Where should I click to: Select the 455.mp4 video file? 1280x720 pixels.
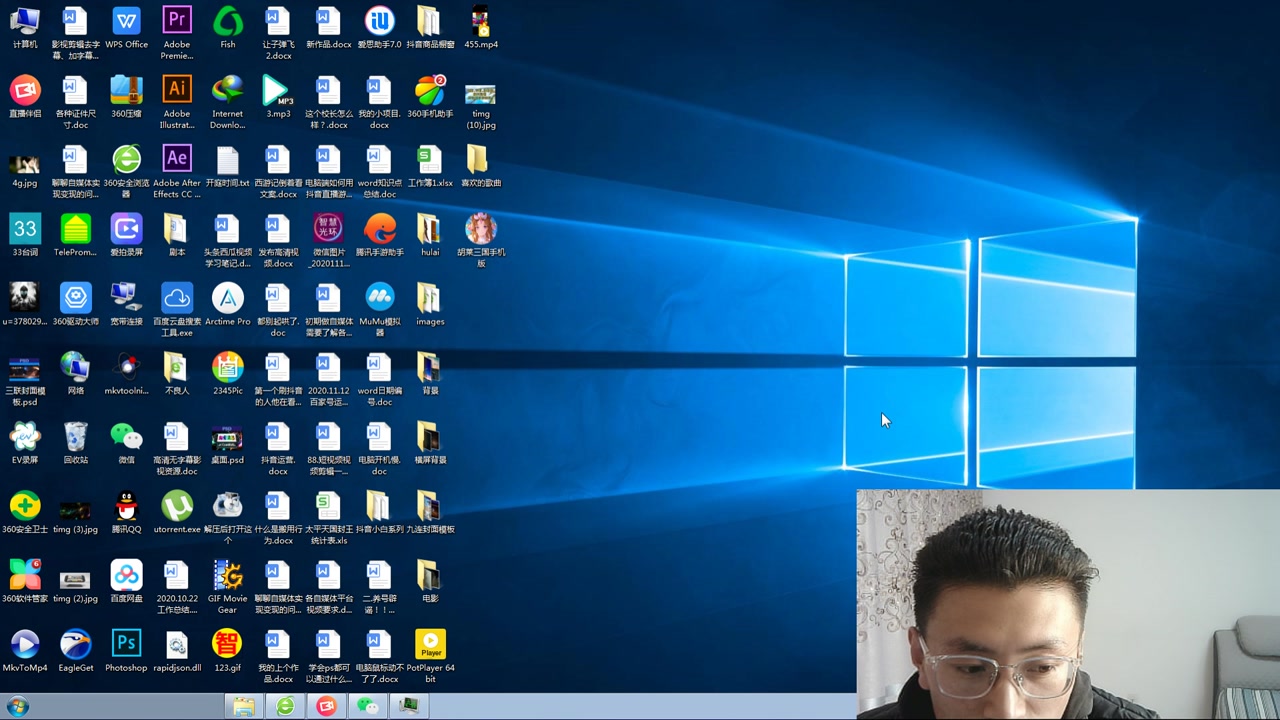(x=481, y=28)
